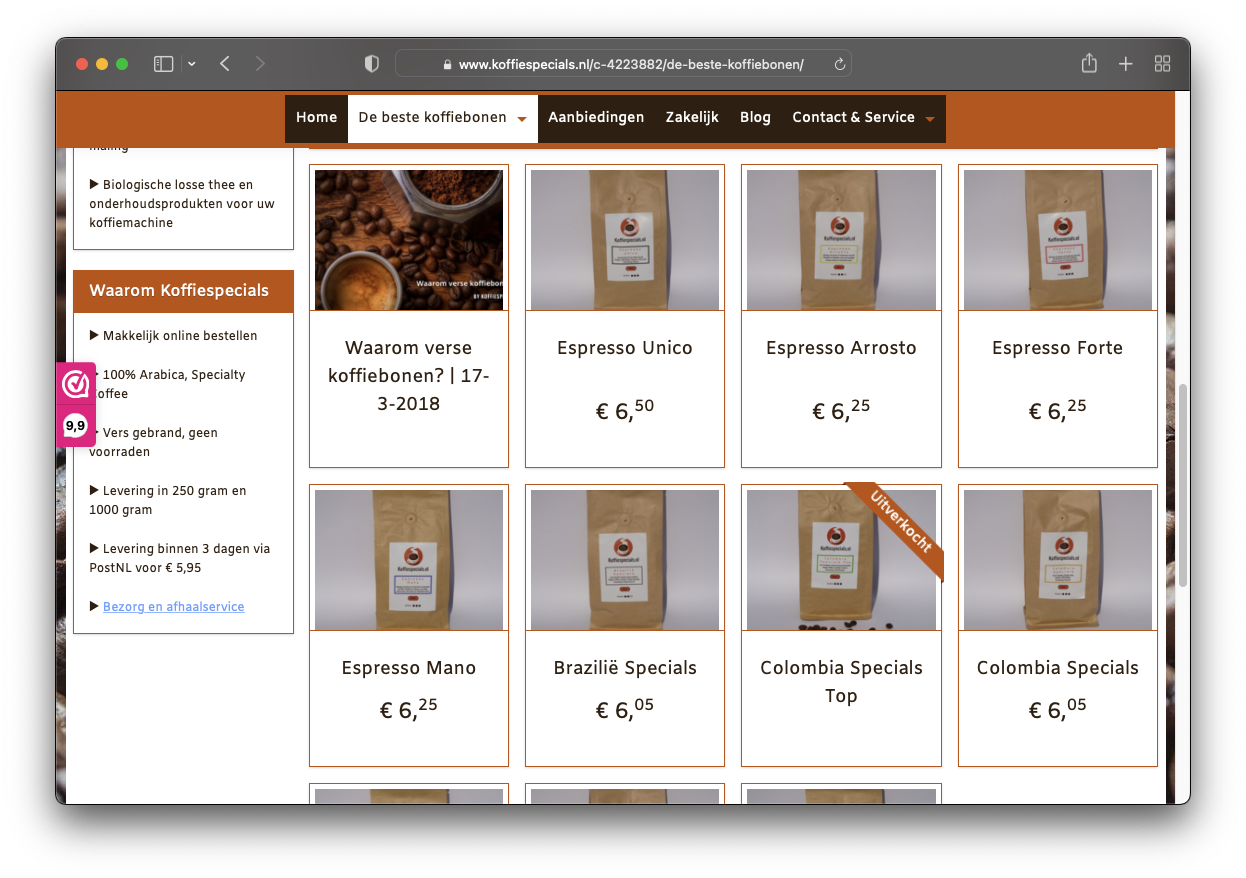
Task: Click the Espresso Unico price € 6,50
Action: (625, 409)
